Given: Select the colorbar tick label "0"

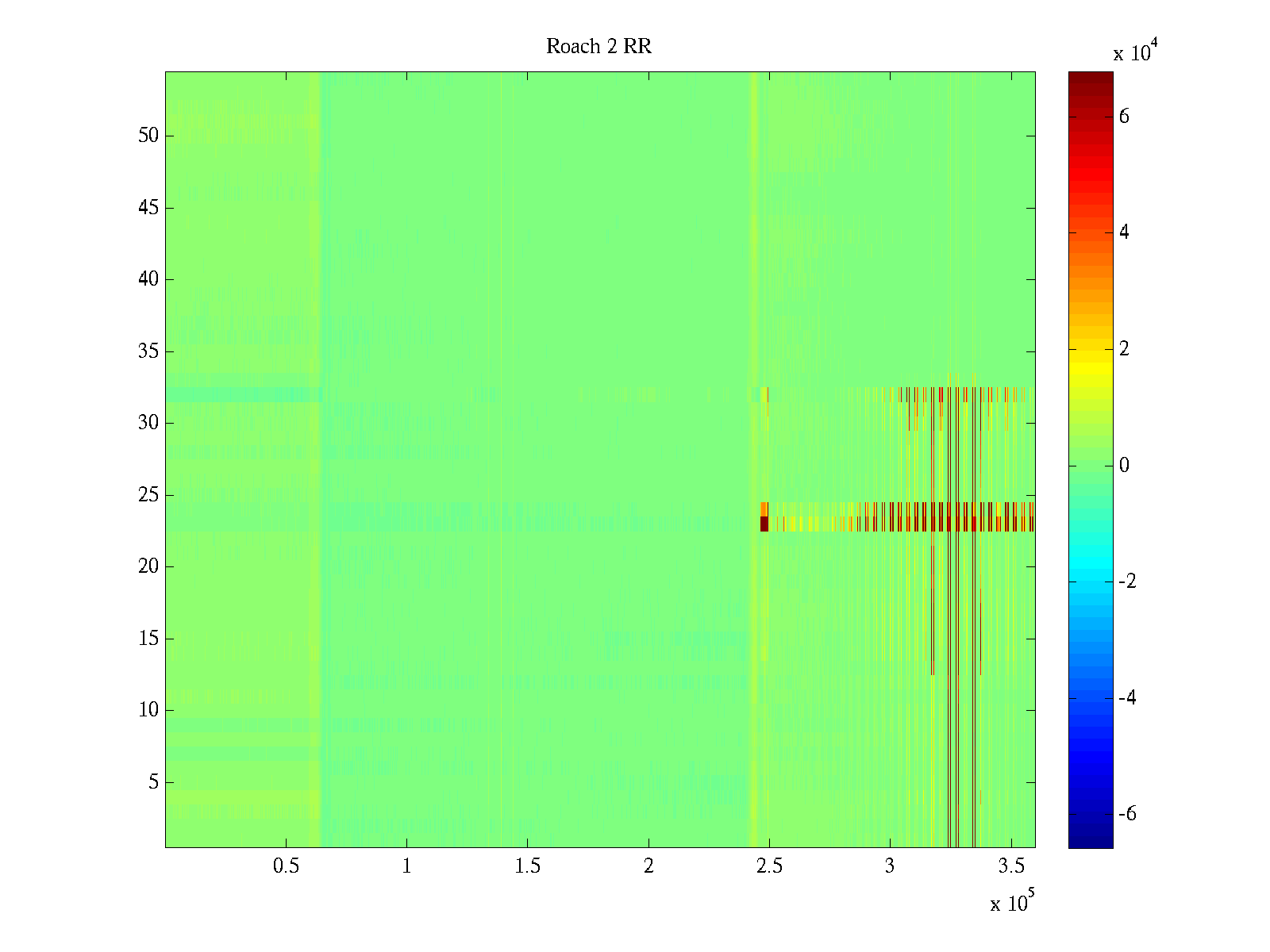Looking at the screenshot, I should click(1124, 466).
